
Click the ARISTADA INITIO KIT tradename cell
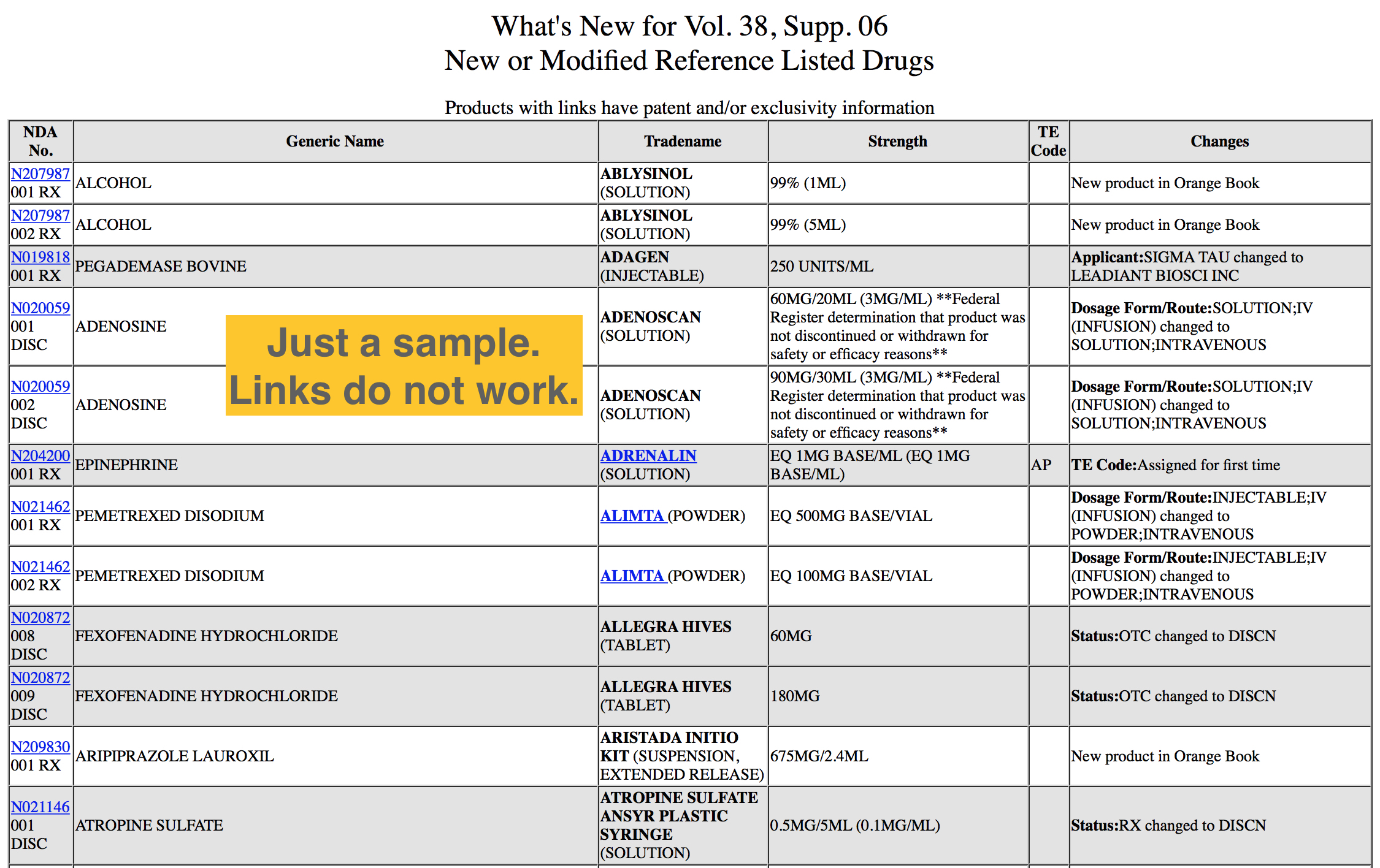683,756
